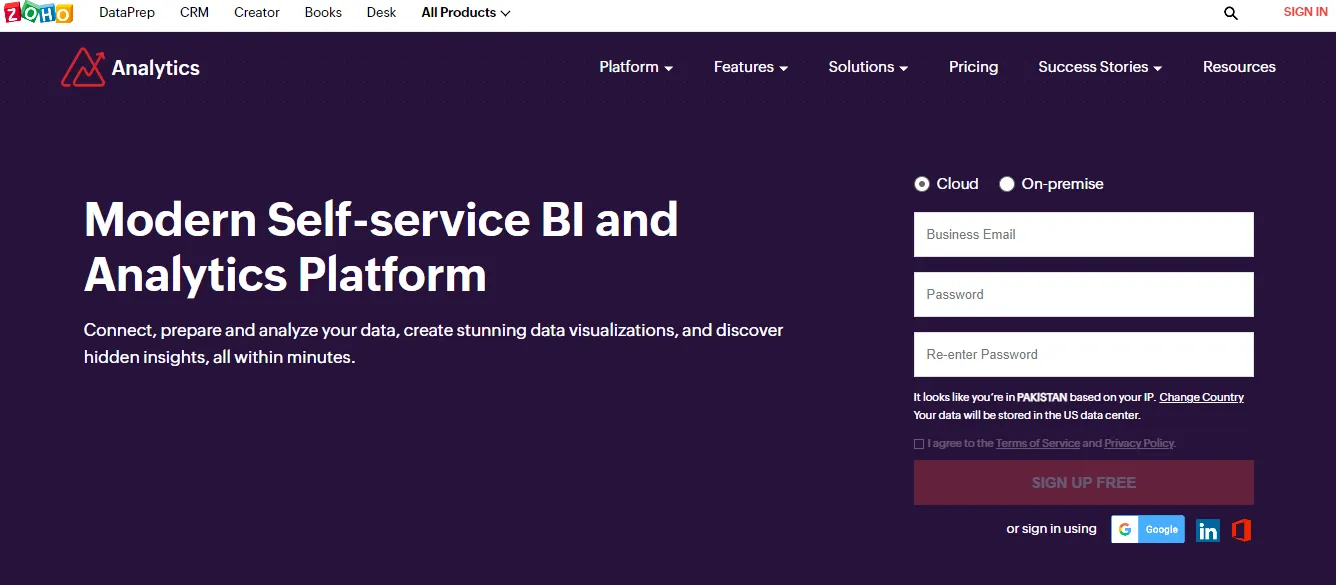This screenshot has height=585, width=1336.
Task: Sign in with LinkedIn icon
Action: 1208,530
